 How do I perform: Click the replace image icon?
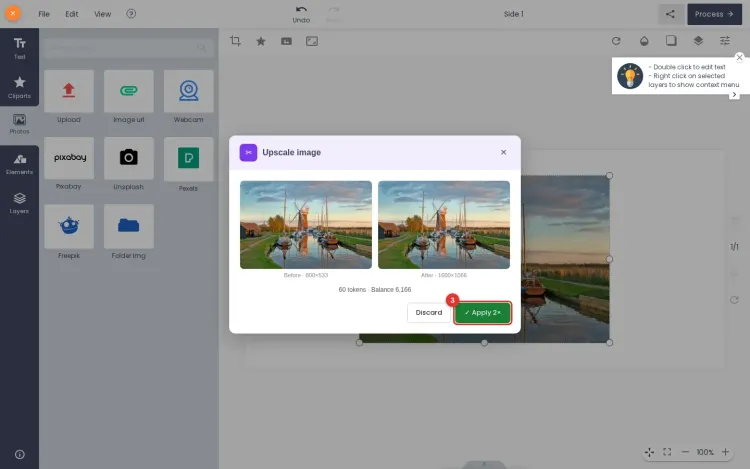coord(286,41)
